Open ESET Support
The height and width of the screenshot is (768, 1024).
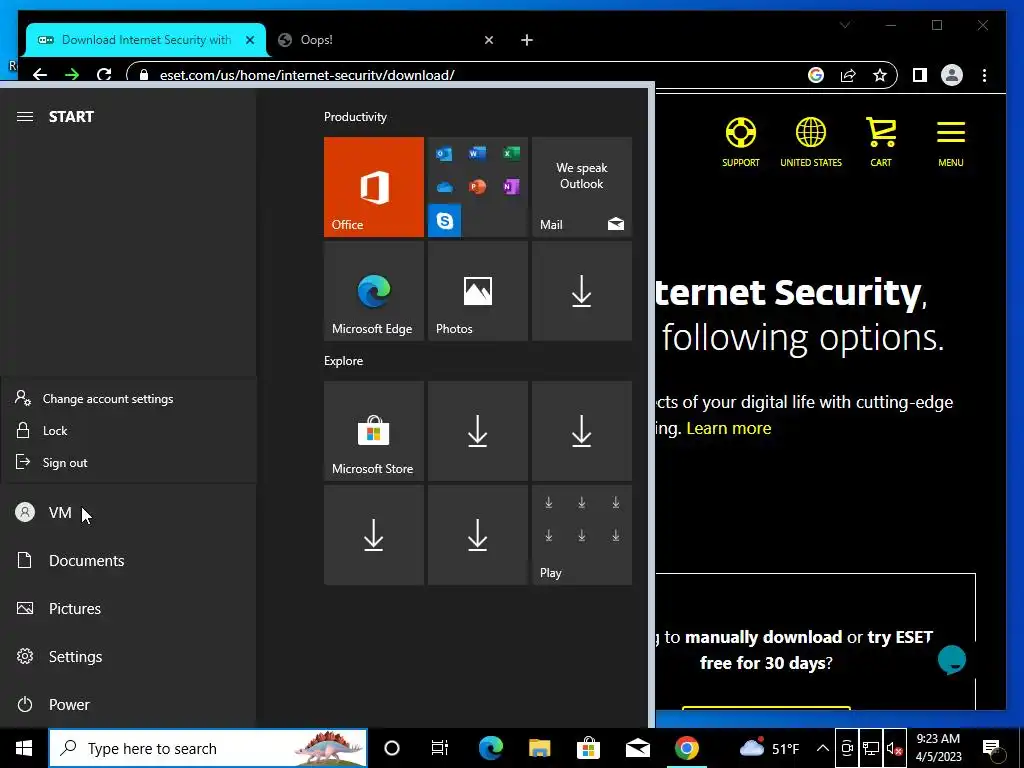click(x=741, y=142)
